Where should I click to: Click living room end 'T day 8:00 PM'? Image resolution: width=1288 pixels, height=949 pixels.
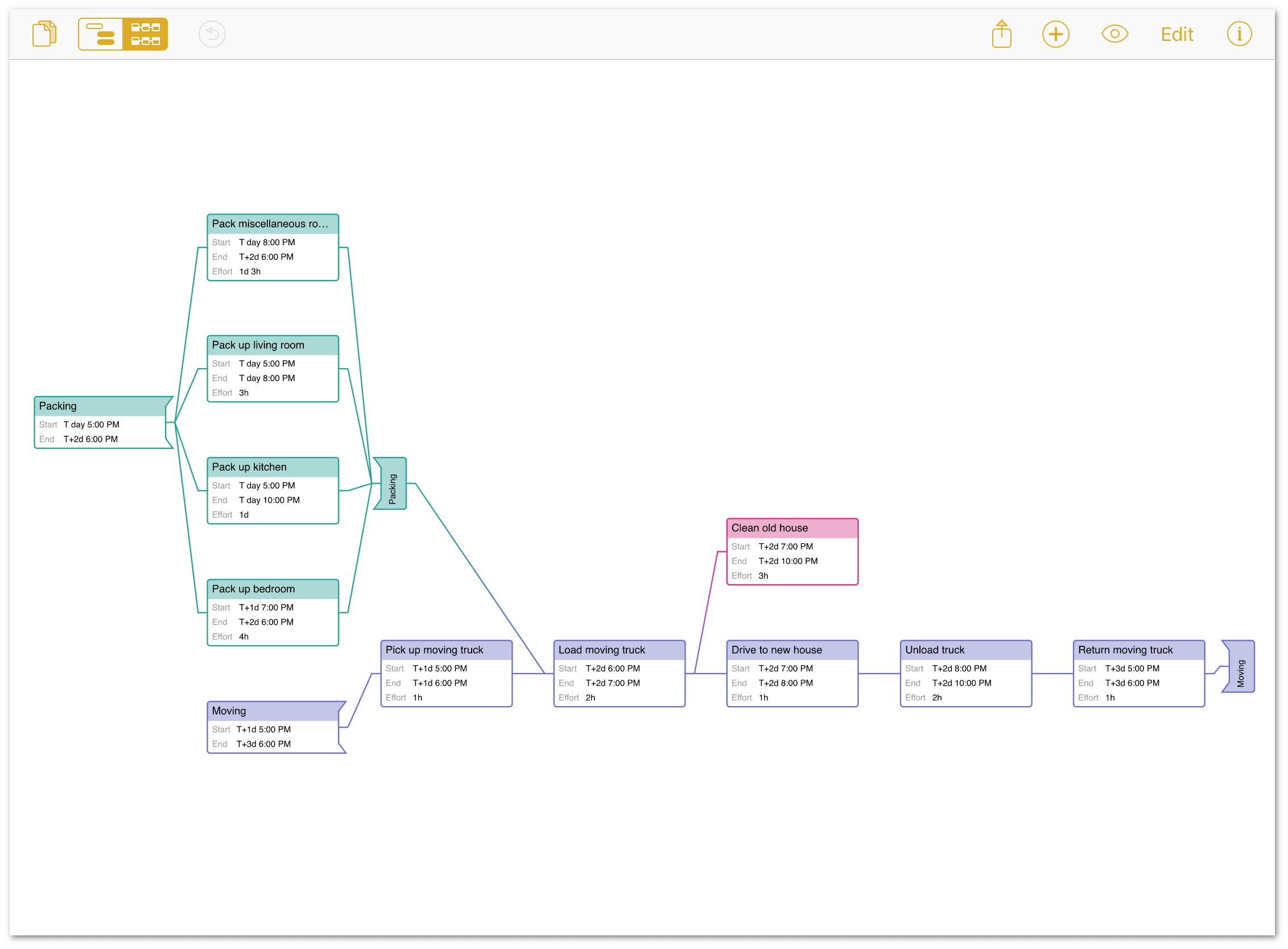coord(267,378)
